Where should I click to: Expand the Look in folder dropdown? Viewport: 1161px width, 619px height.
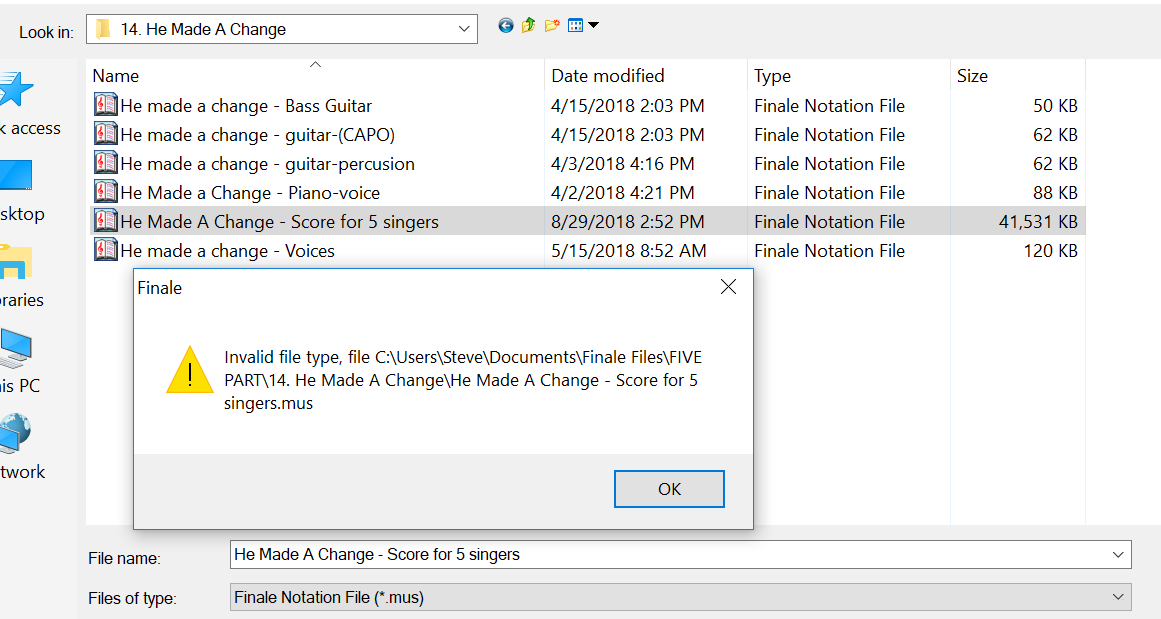click(464, 30)
